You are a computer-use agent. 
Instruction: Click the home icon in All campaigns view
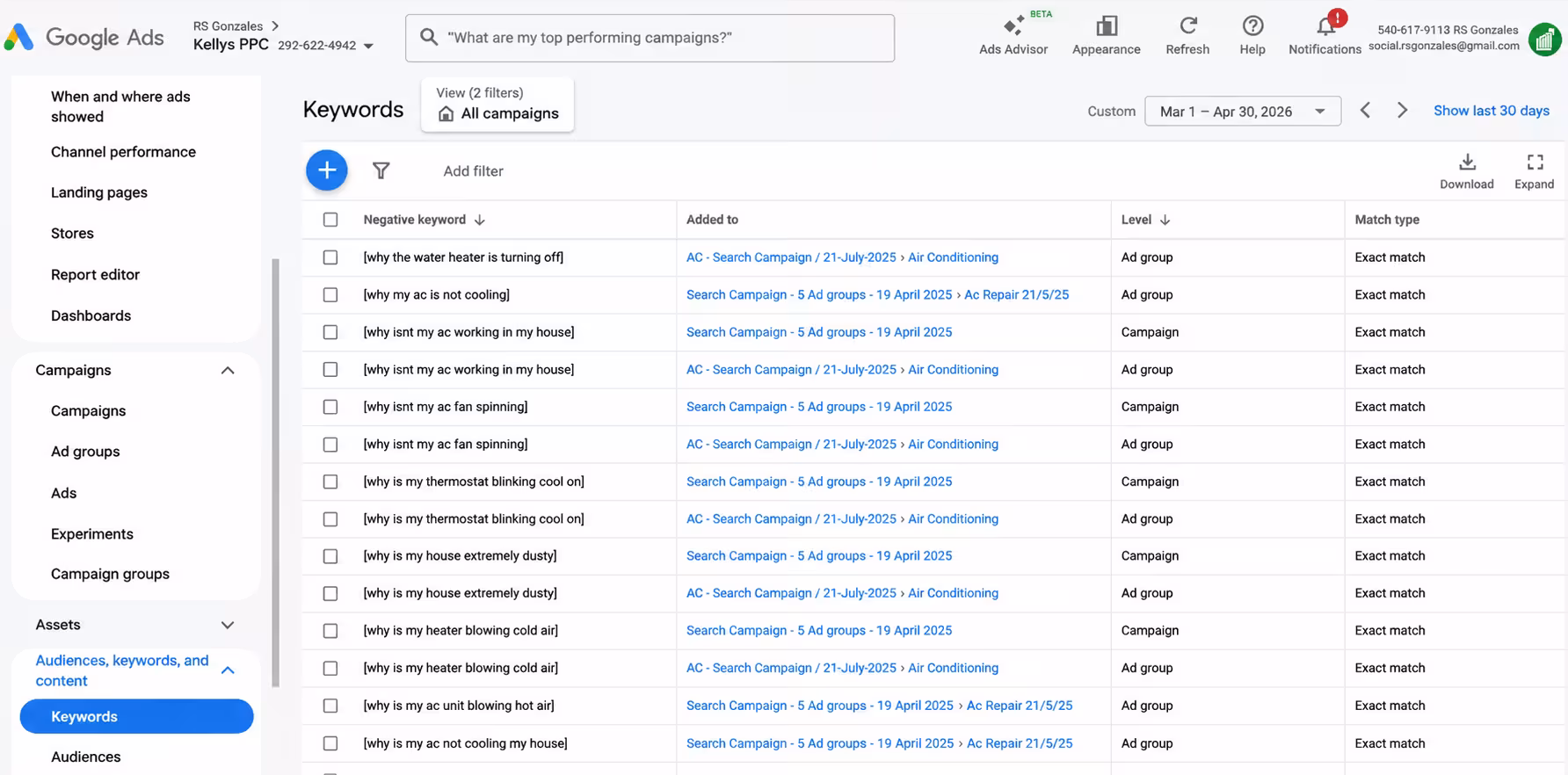coord(446,113)
